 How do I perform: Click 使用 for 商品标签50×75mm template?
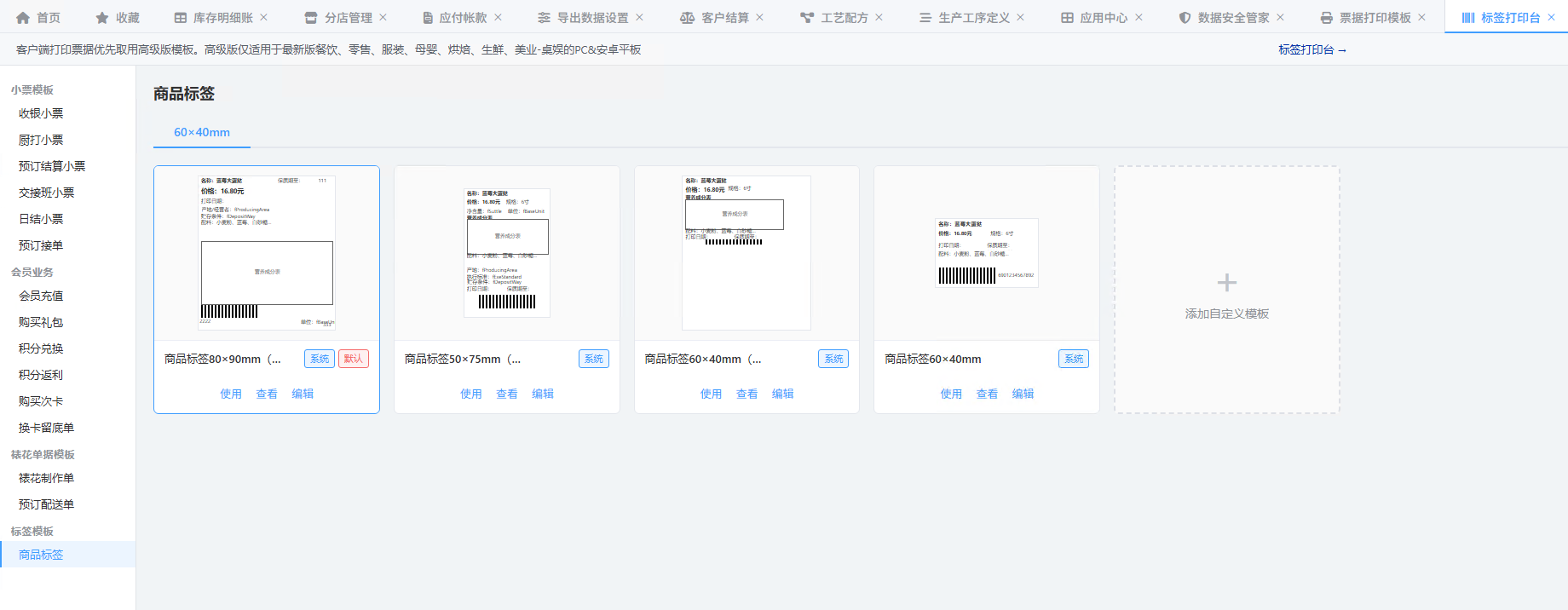pos(471,394)
